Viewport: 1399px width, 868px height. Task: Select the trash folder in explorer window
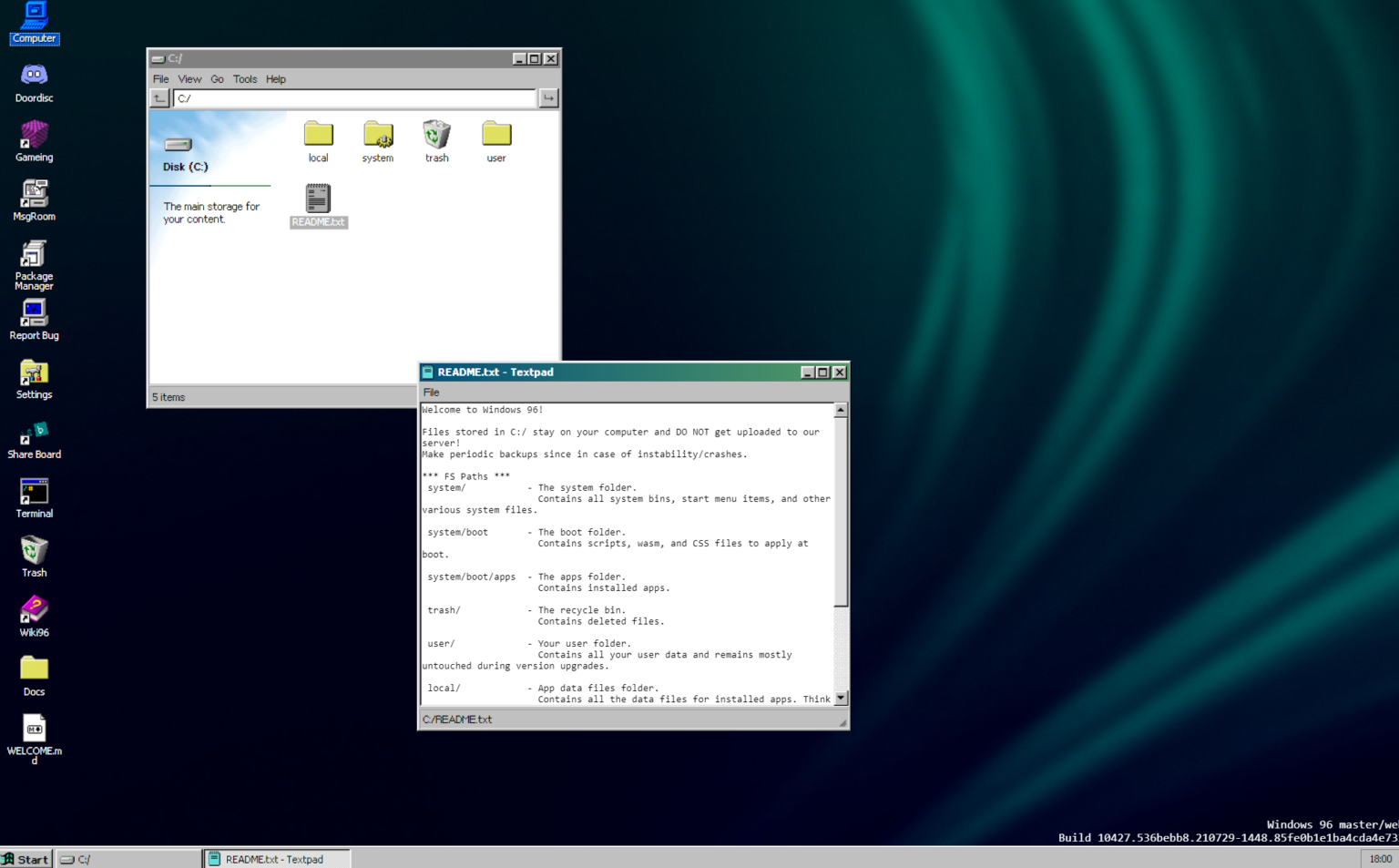436,141
